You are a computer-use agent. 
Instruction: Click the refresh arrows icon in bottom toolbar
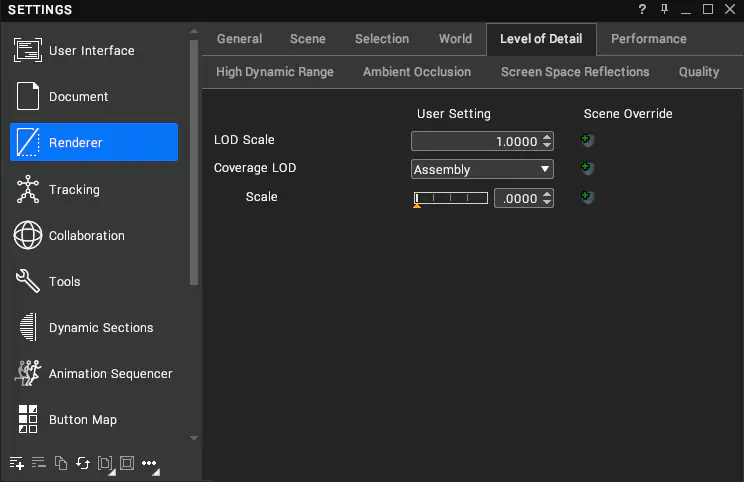[83, 463]
